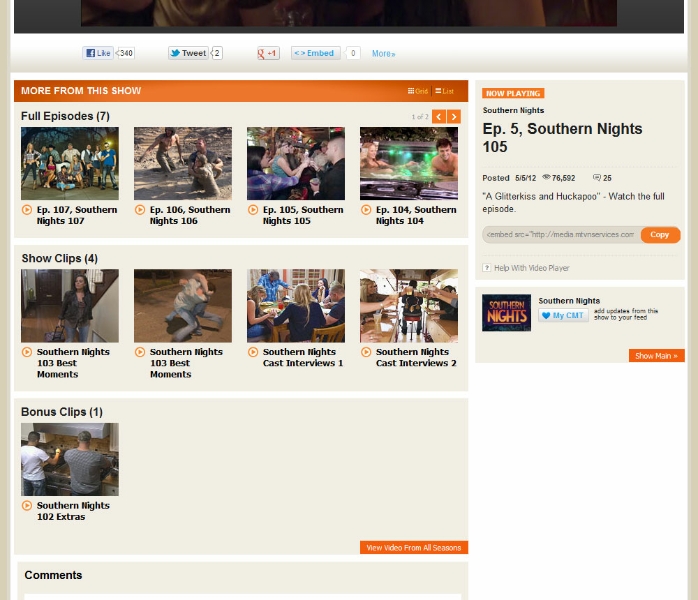
Task: Open Southern Nights Cast Interviews 1 link
Action: 302,357
